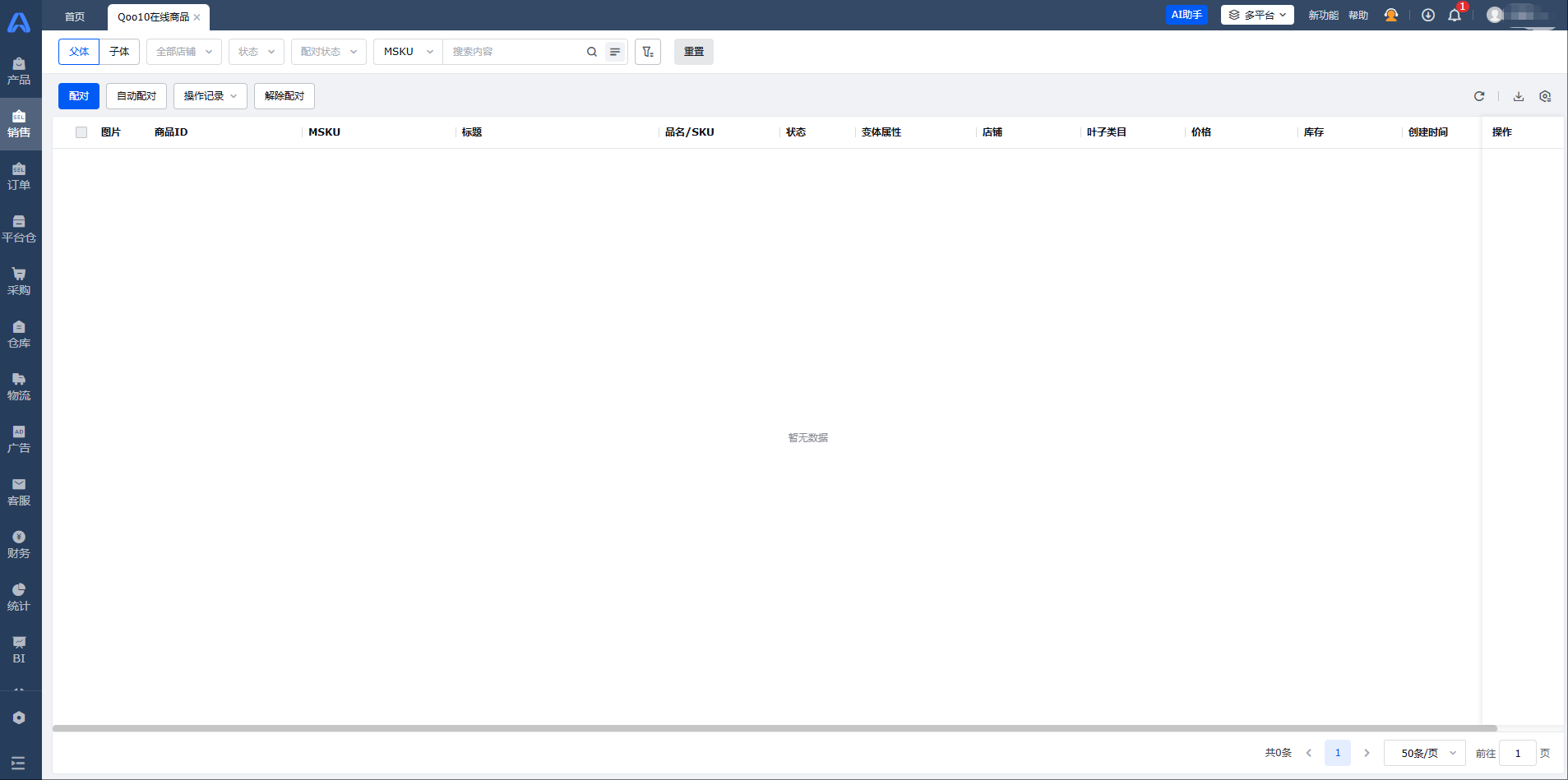Open the MSKU search-type dropdown

pos(408,52)
